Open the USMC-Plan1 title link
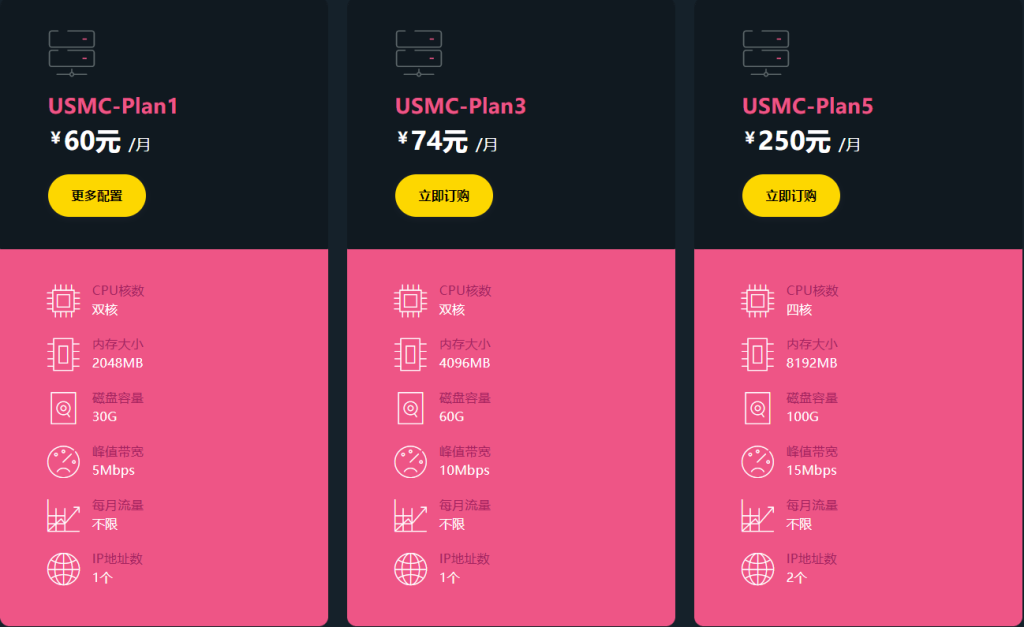 [x=113, y=106]
